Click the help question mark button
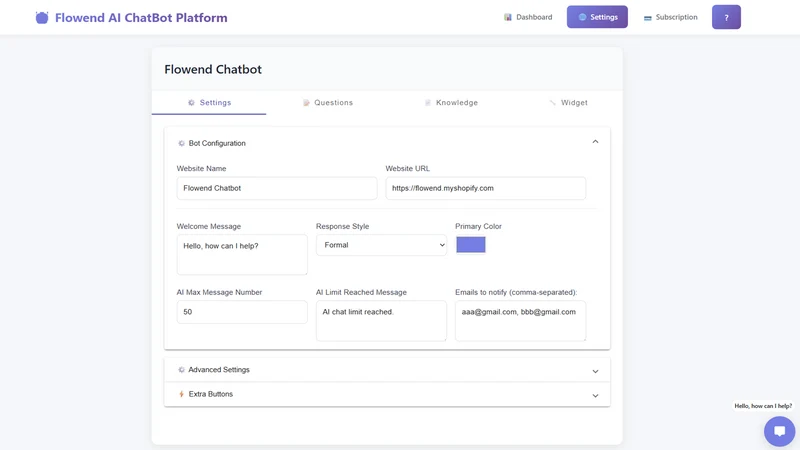The height and width of the screenshot is (450, 800). pos(726,17)
